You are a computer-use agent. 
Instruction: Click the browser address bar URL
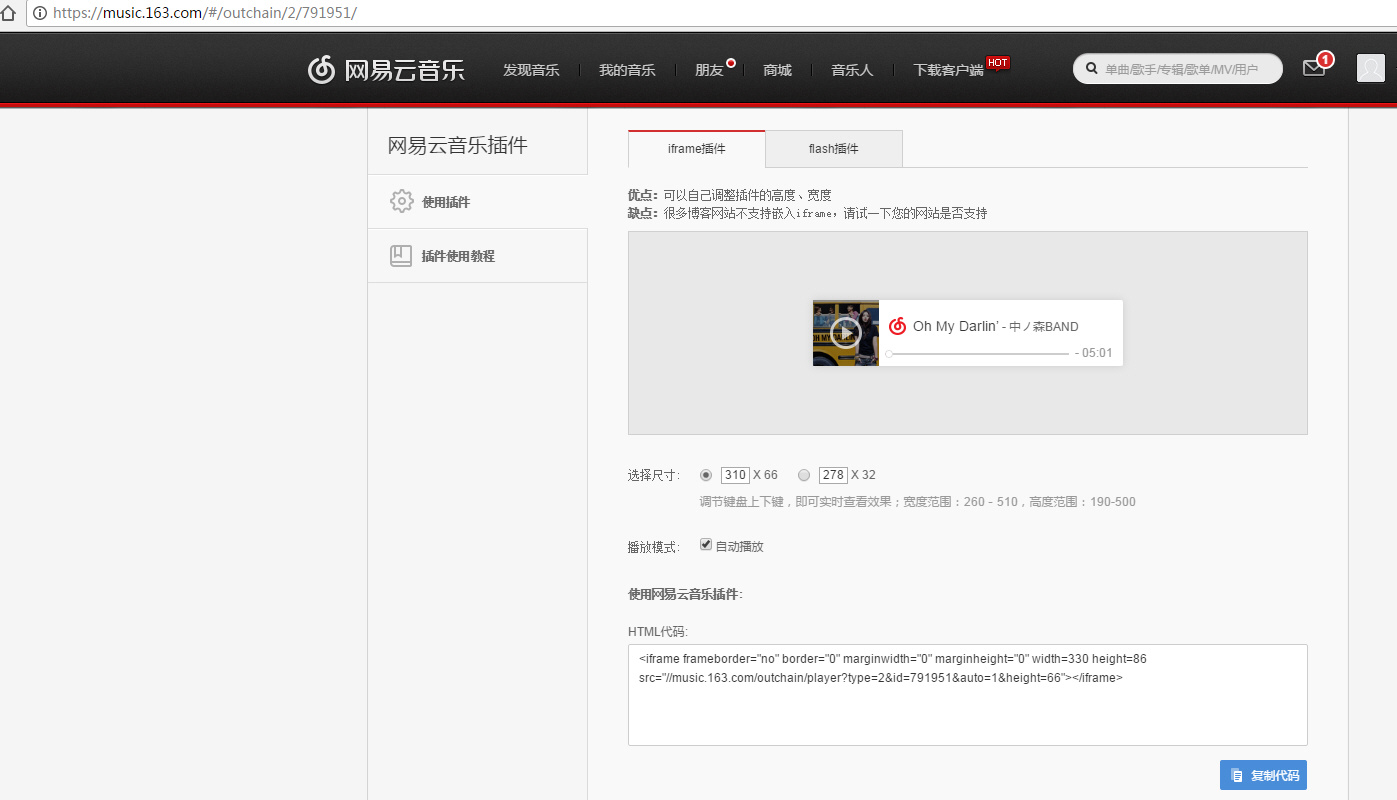click(x=205, y=13)
